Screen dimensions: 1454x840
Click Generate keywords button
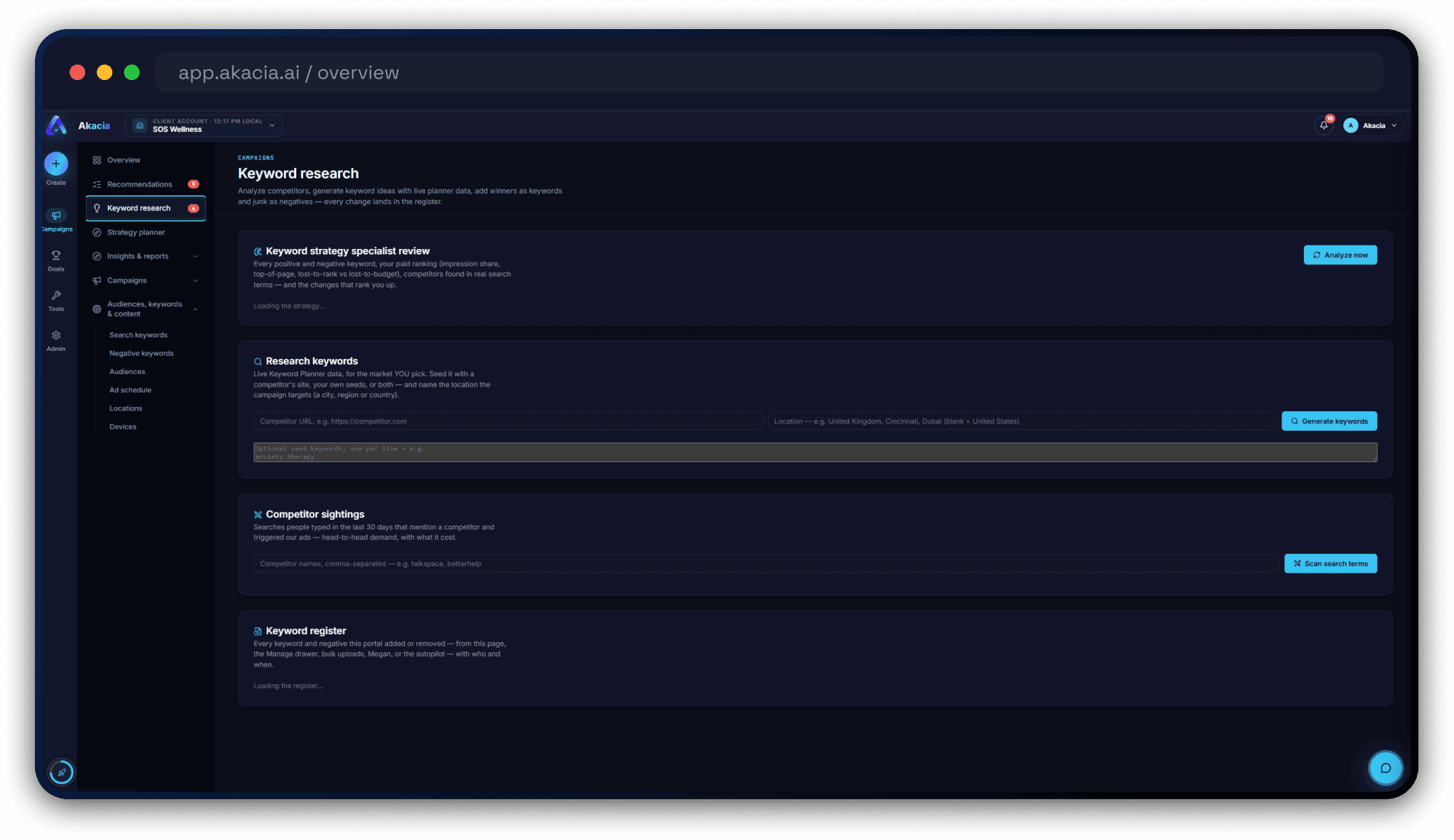tap(1329, 421)
